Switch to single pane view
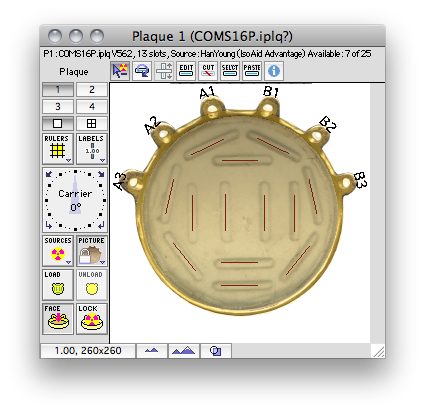The height and width of the screenshot is (413, 425). click(58, 123)
